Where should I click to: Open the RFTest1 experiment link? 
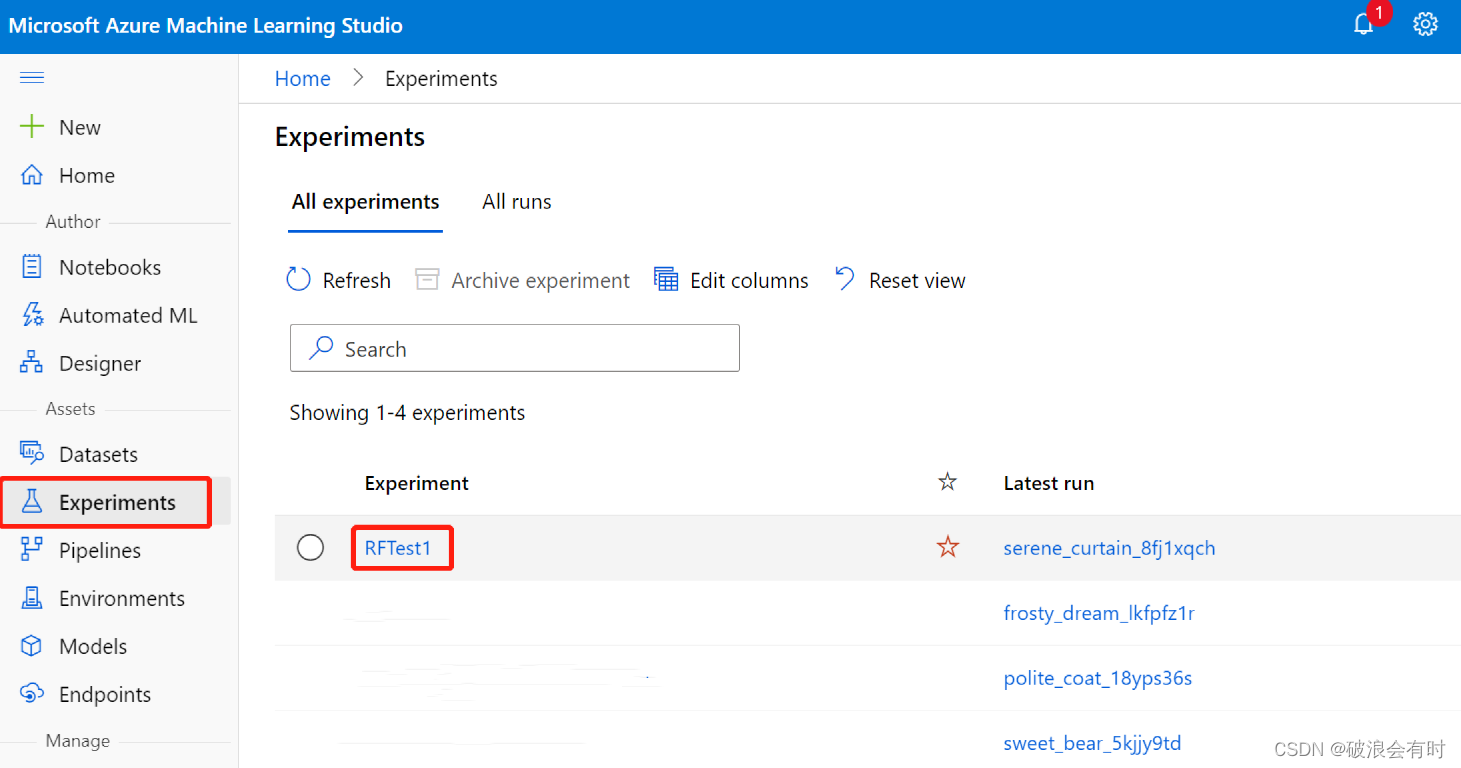tap(398, 548)
